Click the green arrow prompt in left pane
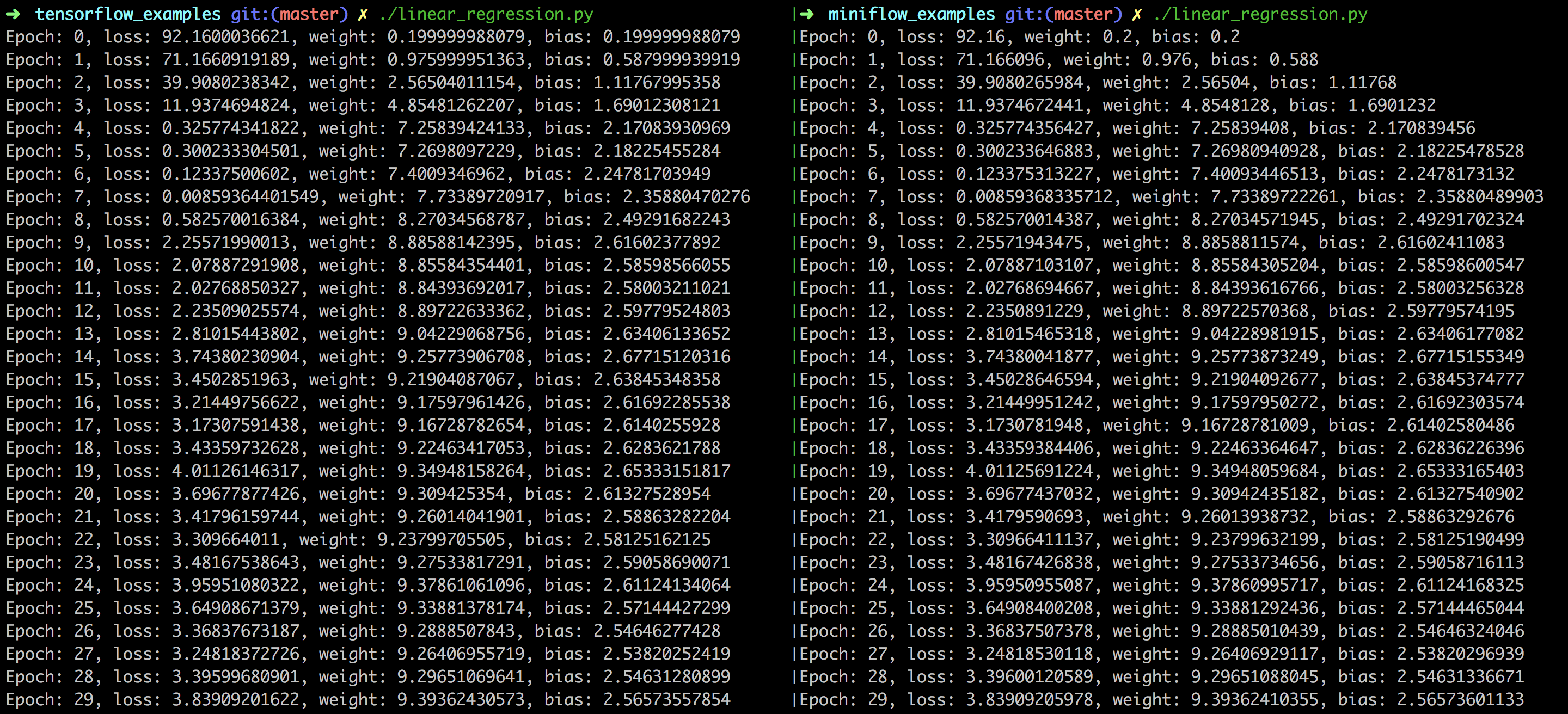 (x=14, y=14)
